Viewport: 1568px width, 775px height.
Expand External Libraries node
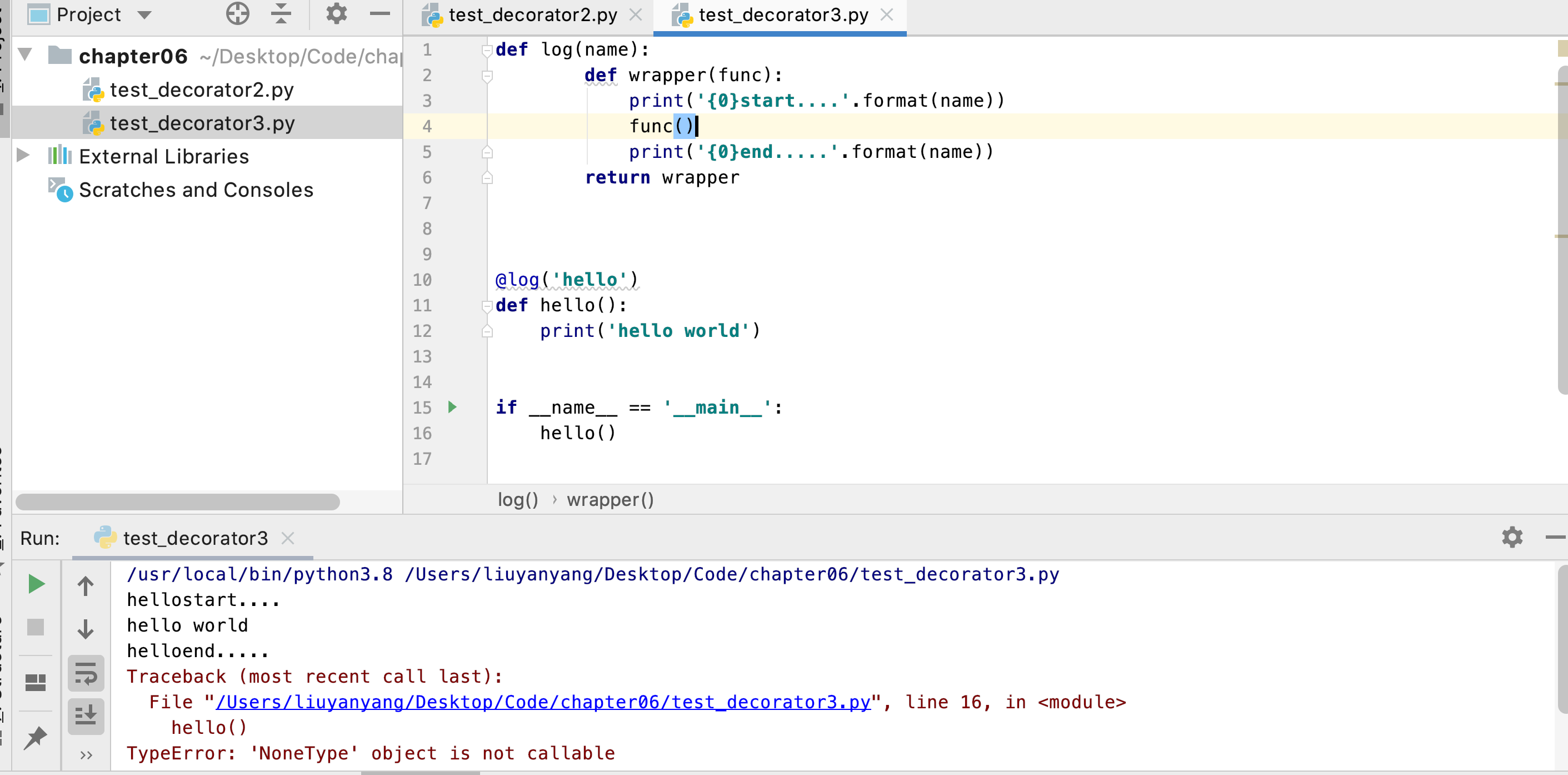tap(23, 155)
